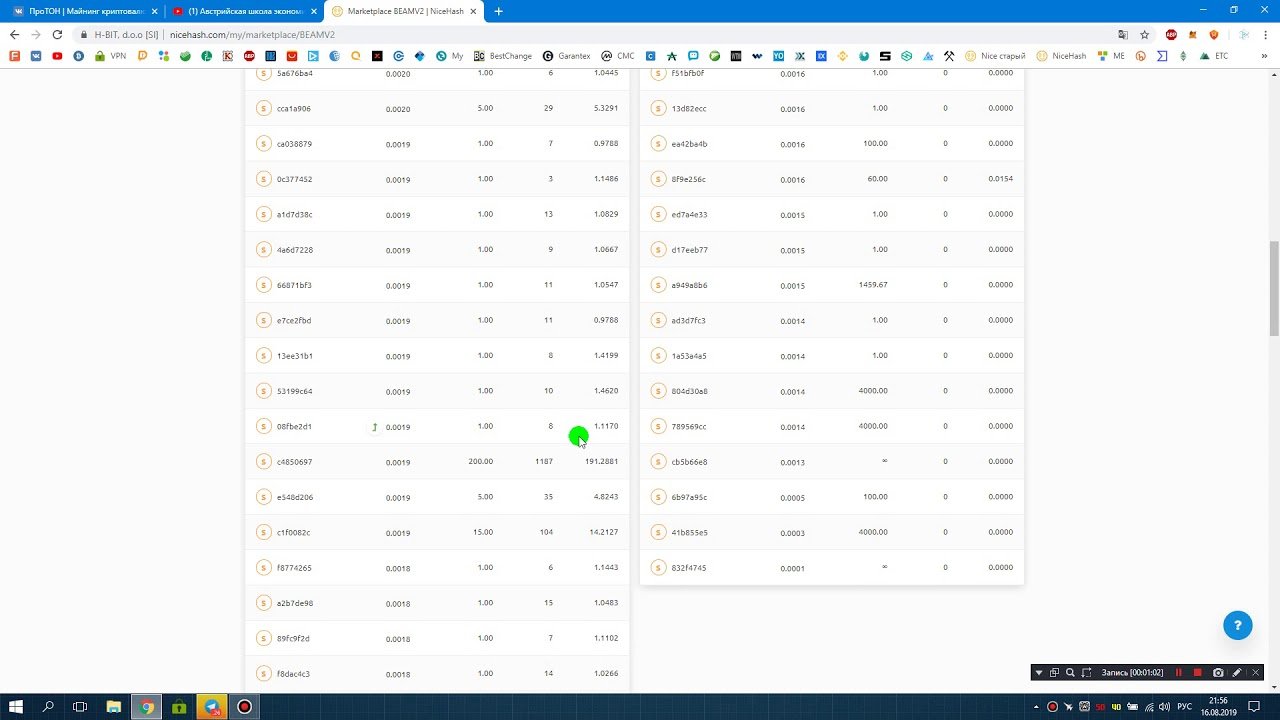Open the Nice старый bookmark
Screen dimensions: 1280x720
[x=995, y=56]
